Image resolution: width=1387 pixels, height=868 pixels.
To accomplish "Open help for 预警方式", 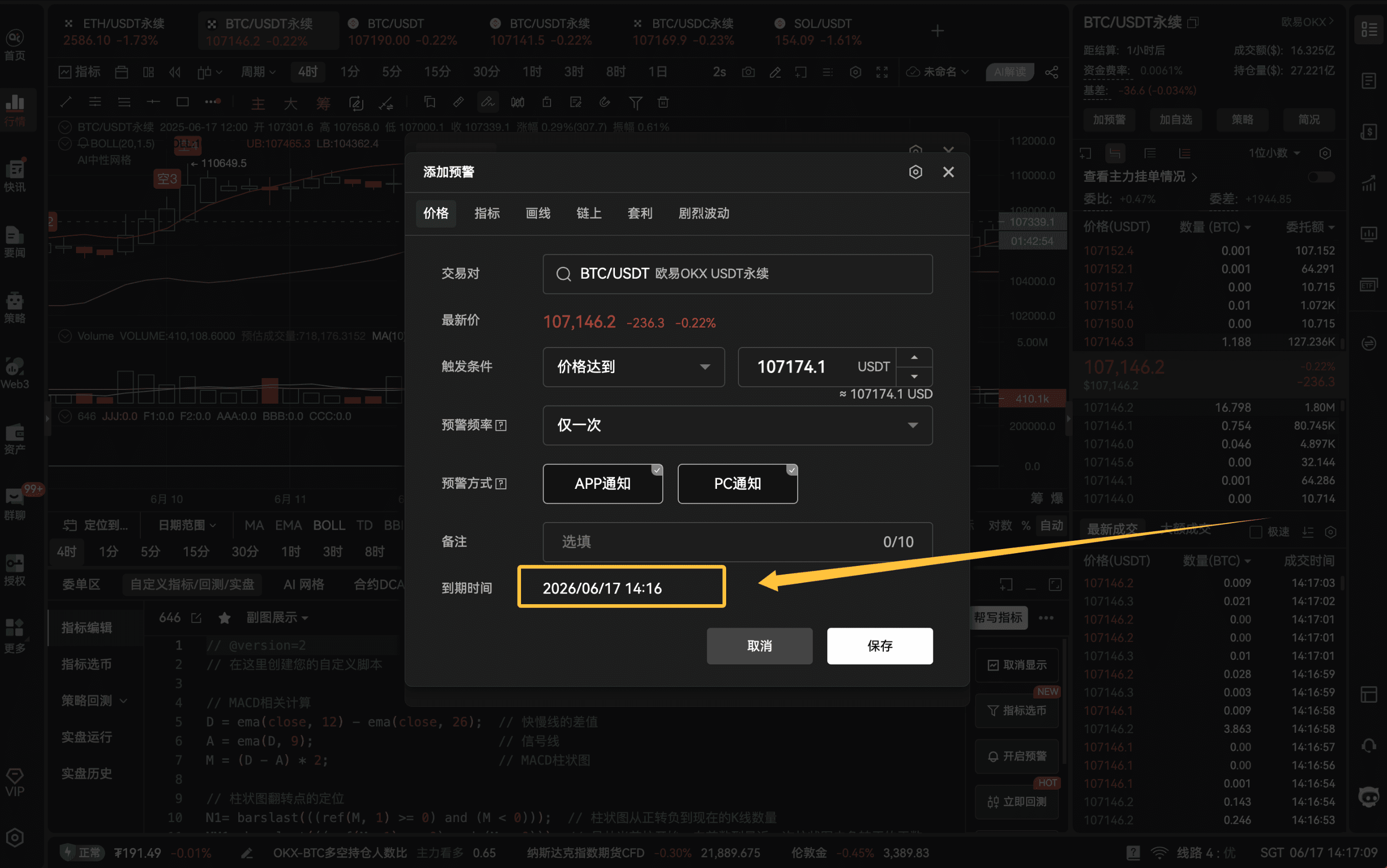I will coord(501,484).
